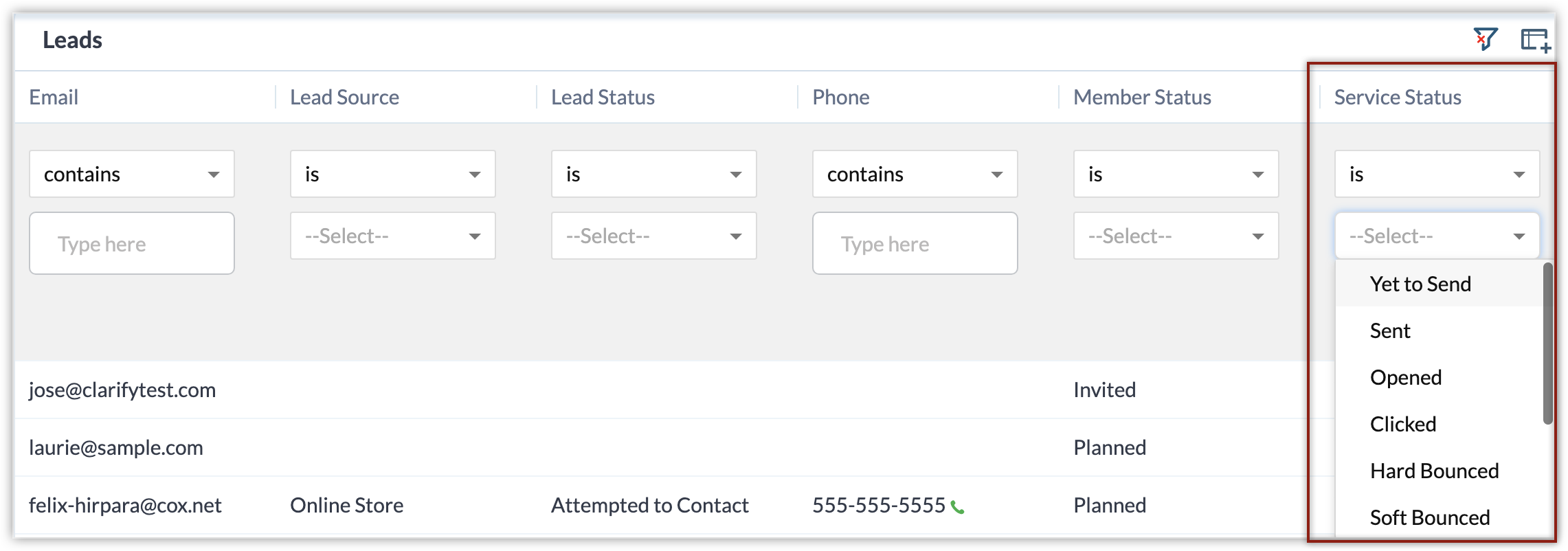Click the Phone filter text field
1568x551 pixels.
pos(915,243)
